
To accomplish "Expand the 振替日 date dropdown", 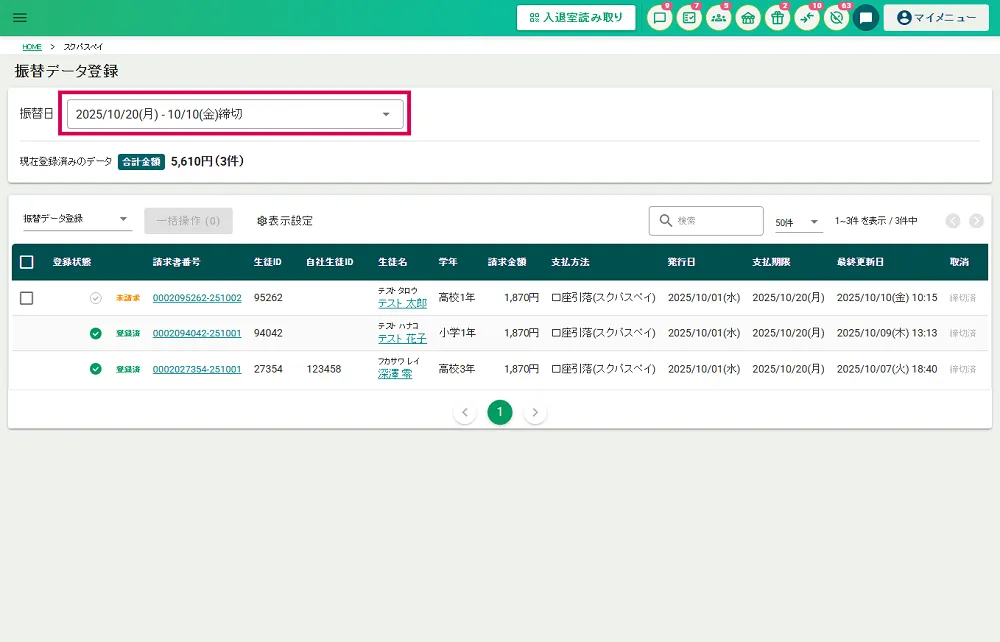I will [235, 114].
